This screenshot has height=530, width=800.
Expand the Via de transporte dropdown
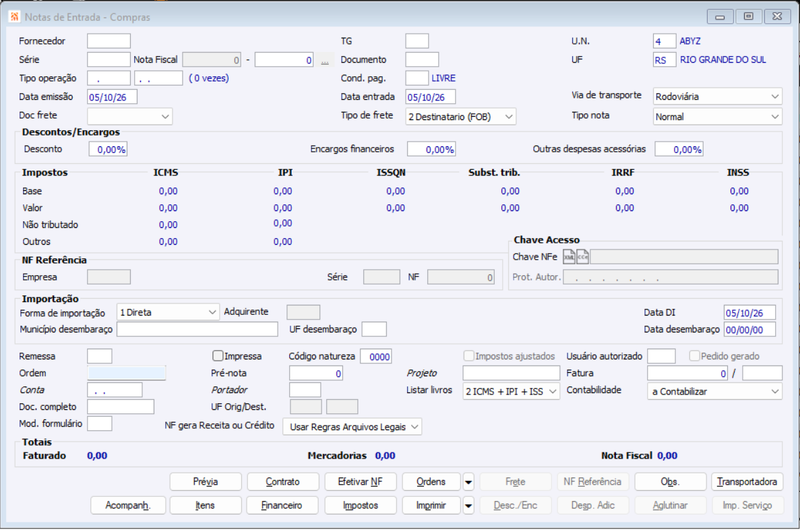[x=717, y=96]
